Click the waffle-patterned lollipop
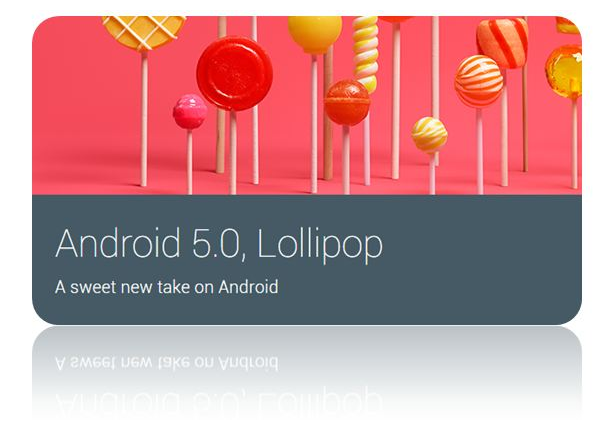Screen dimensions: 604x436 pos(143,33)
